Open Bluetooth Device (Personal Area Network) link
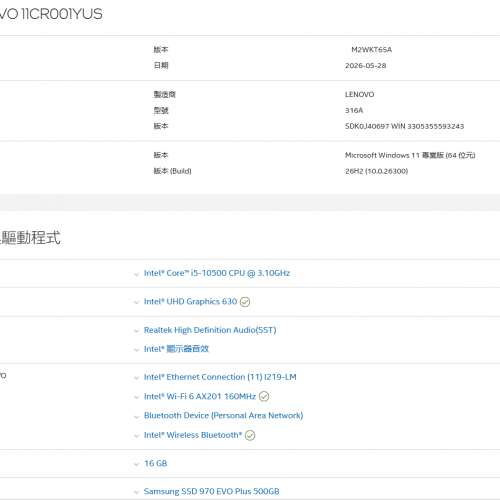This screenshot has width=500, height=500. [224, 416]
